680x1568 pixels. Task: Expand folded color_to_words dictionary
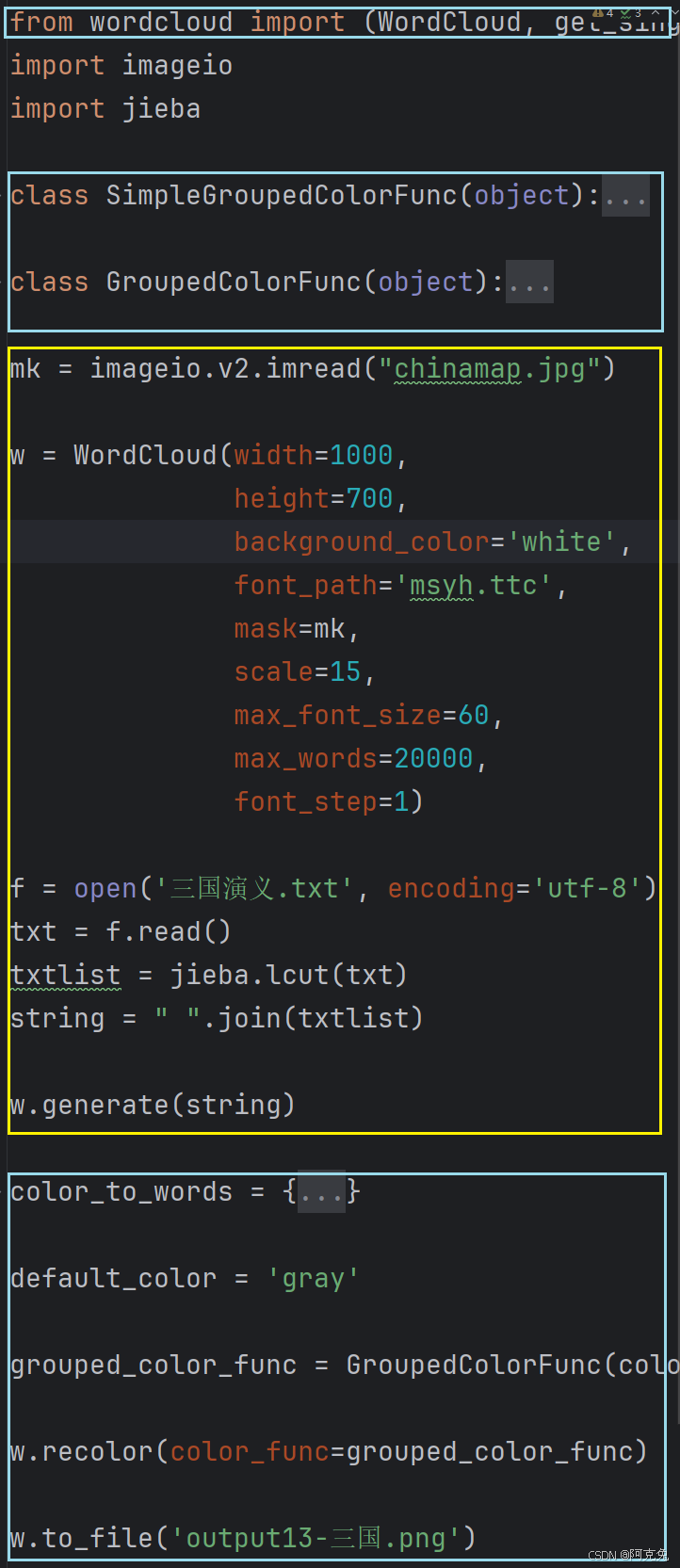click(321, 1192)
